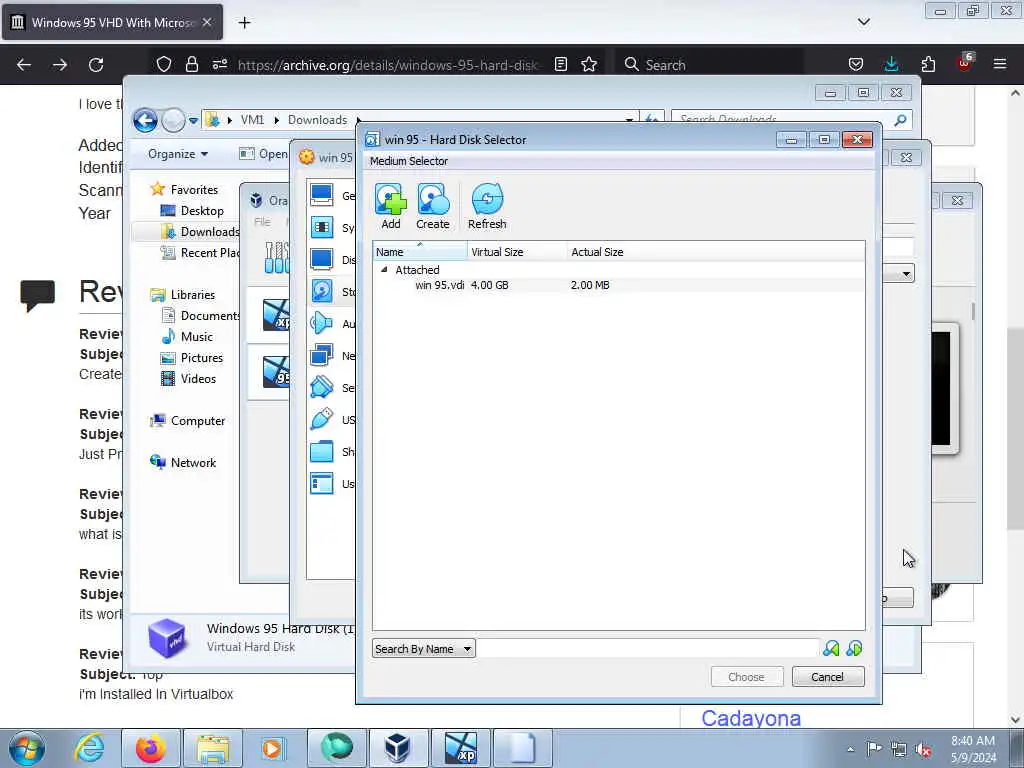
Task: Click Downloads in the Explorer address path
Action: [317, 120]
